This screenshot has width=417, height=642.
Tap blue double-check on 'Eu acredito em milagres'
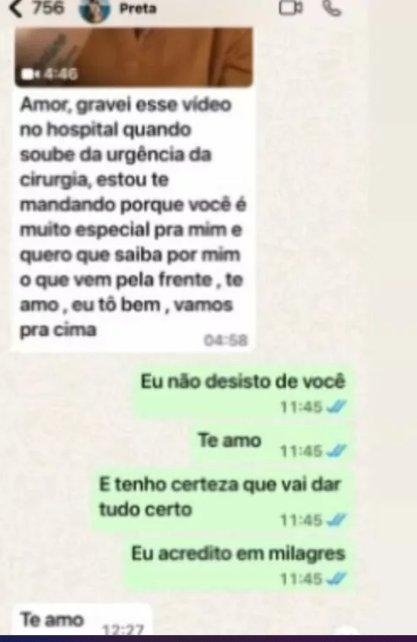336,579
